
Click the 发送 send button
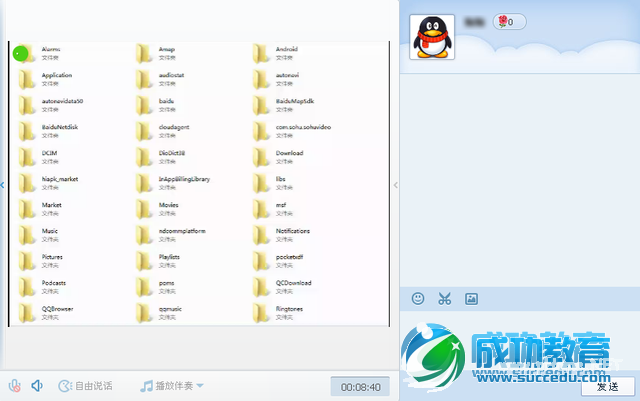coord(608,387)
